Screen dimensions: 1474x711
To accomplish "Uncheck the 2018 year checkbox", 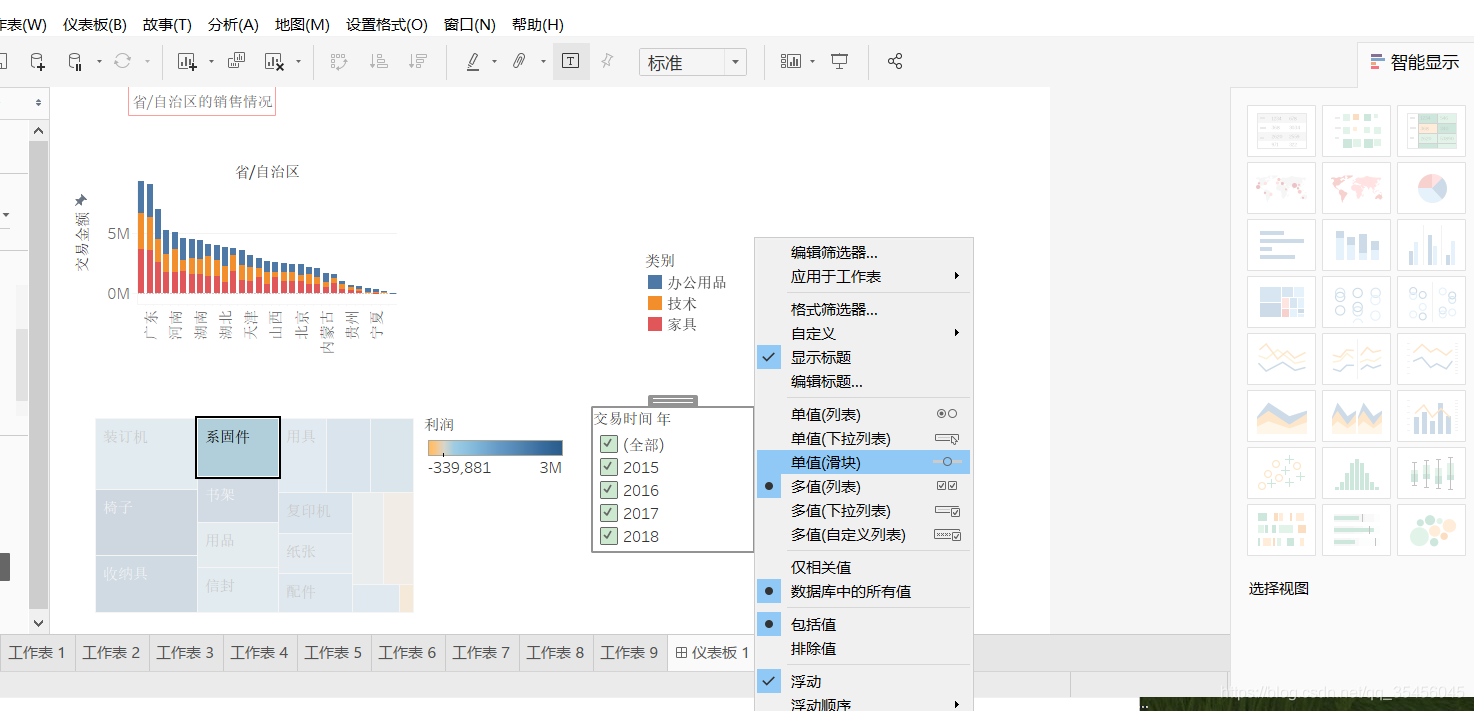I will [x=608, y=536].
